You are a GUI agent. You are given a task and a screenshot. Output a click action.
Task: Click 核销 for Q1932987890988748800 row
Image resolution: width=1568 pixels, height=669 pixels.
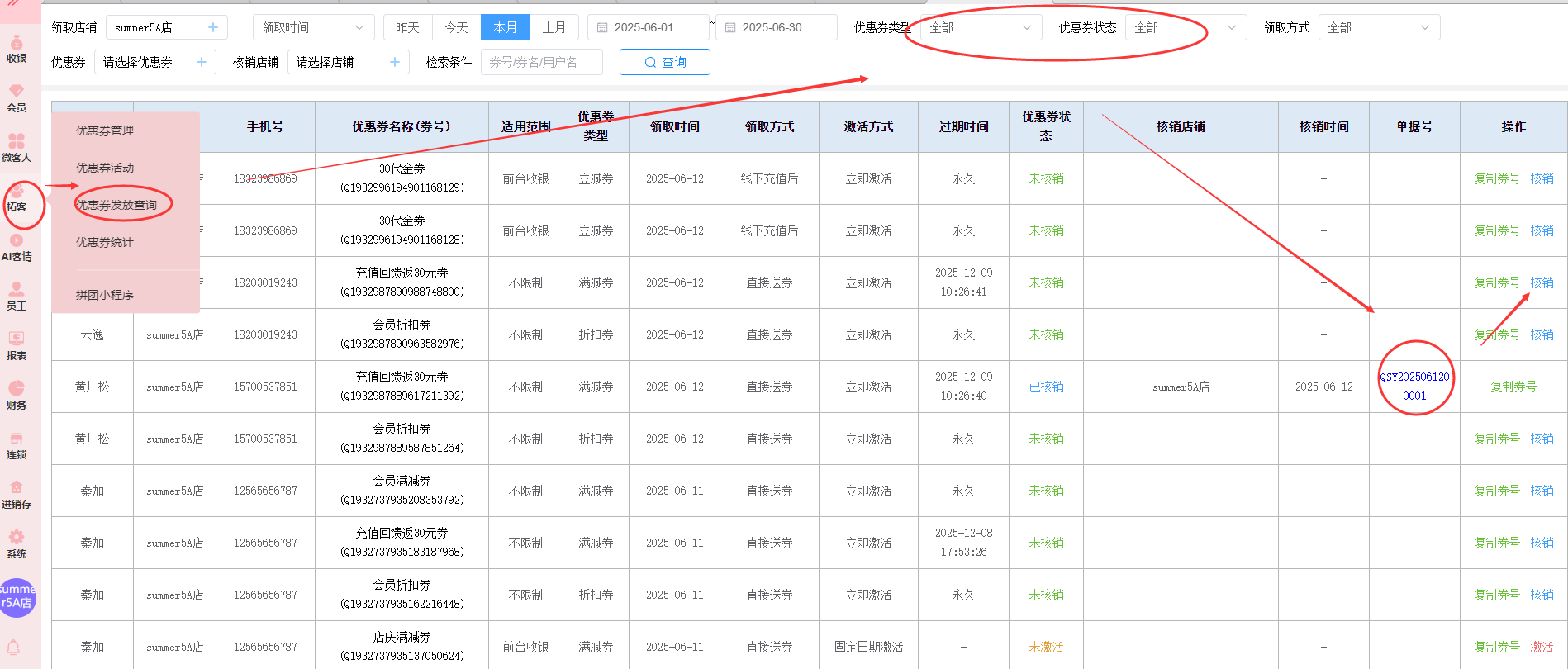(x=1542, y=282)
